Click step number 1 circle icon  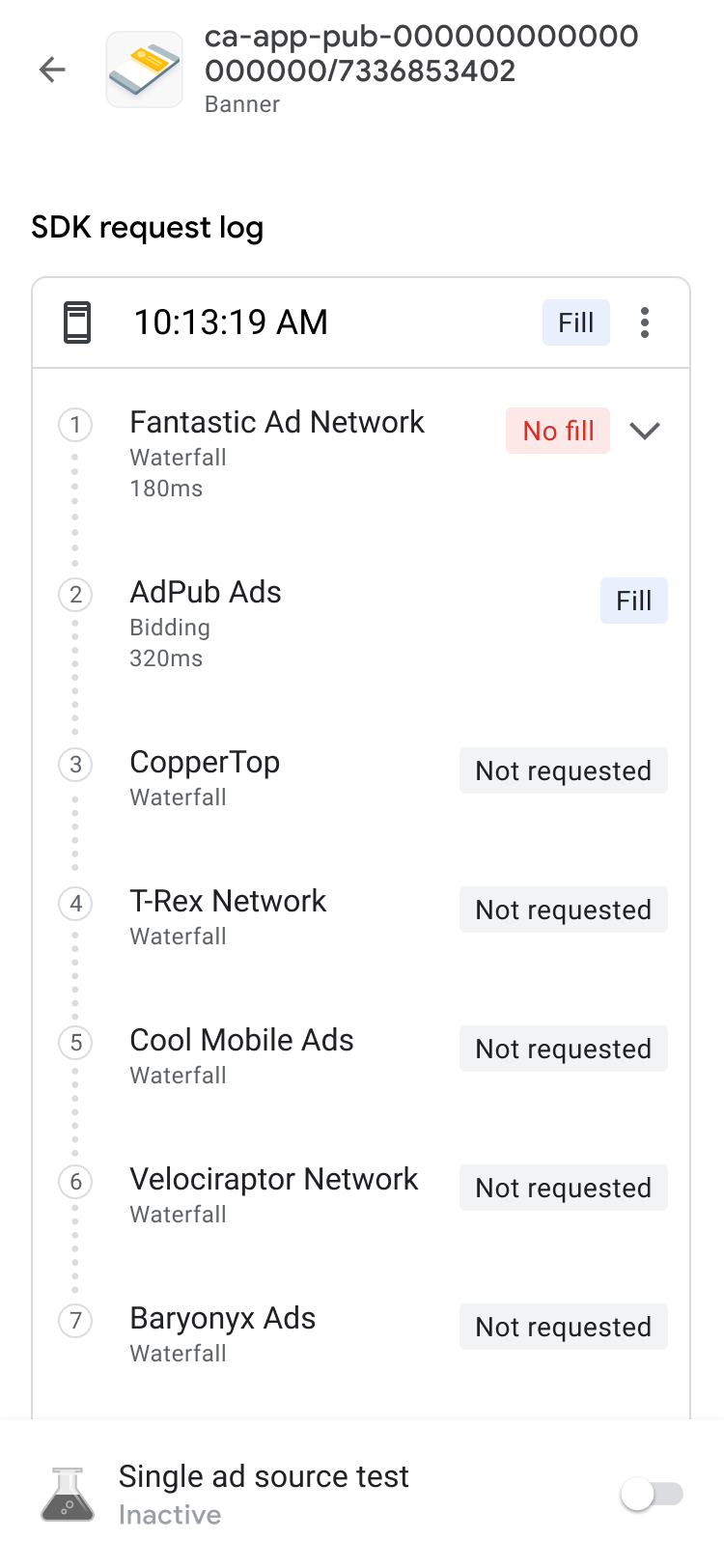[75, 425]
